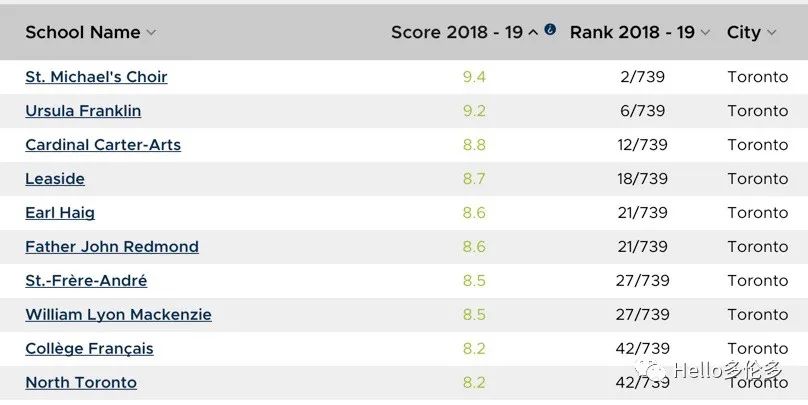Expand the School Name sort chevron
The width and height of the screenshot is (808, 405).
(151, 33)
